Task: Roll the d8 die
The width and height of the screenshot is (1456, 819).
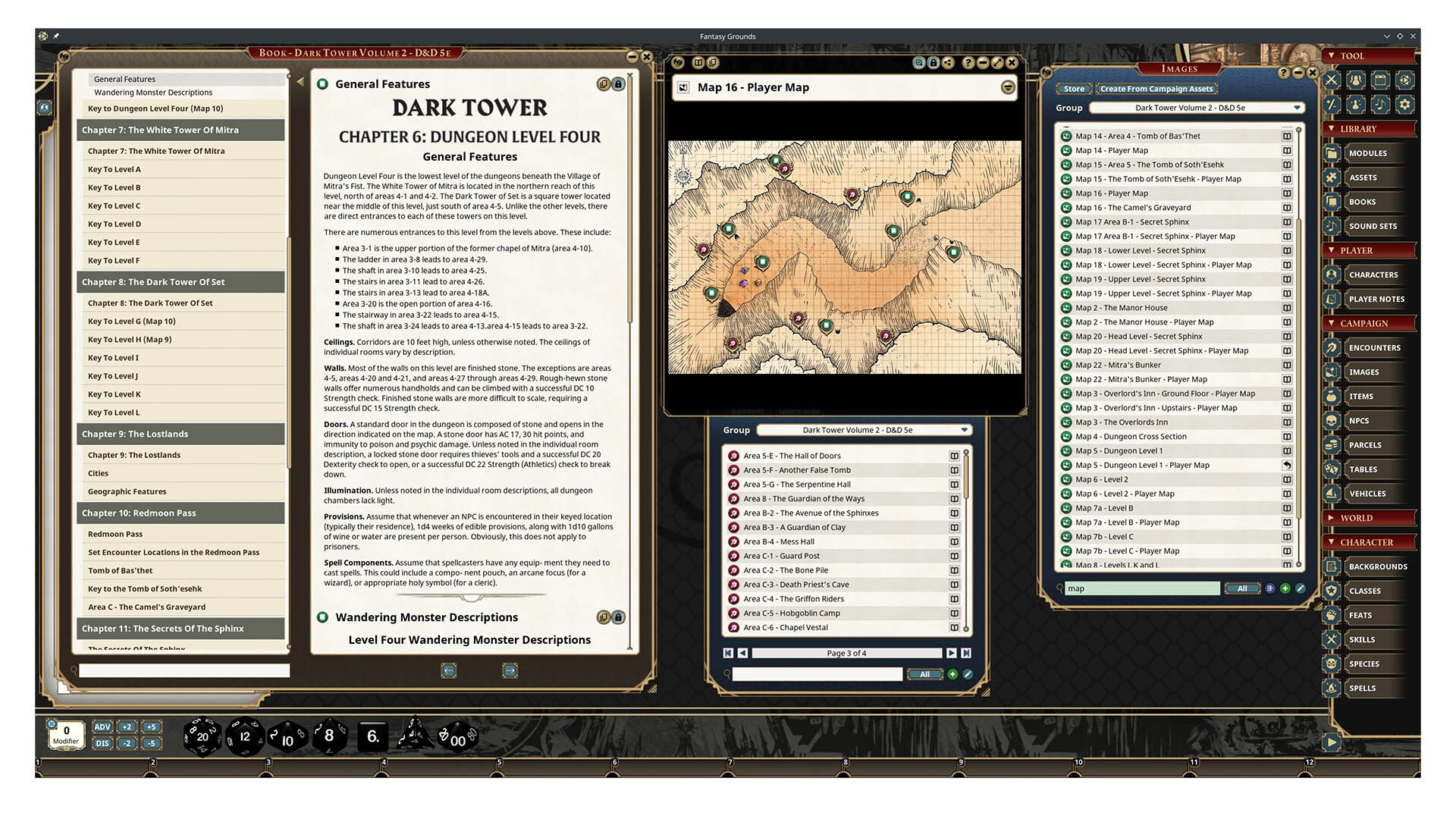Action: [x=329, y=736]
